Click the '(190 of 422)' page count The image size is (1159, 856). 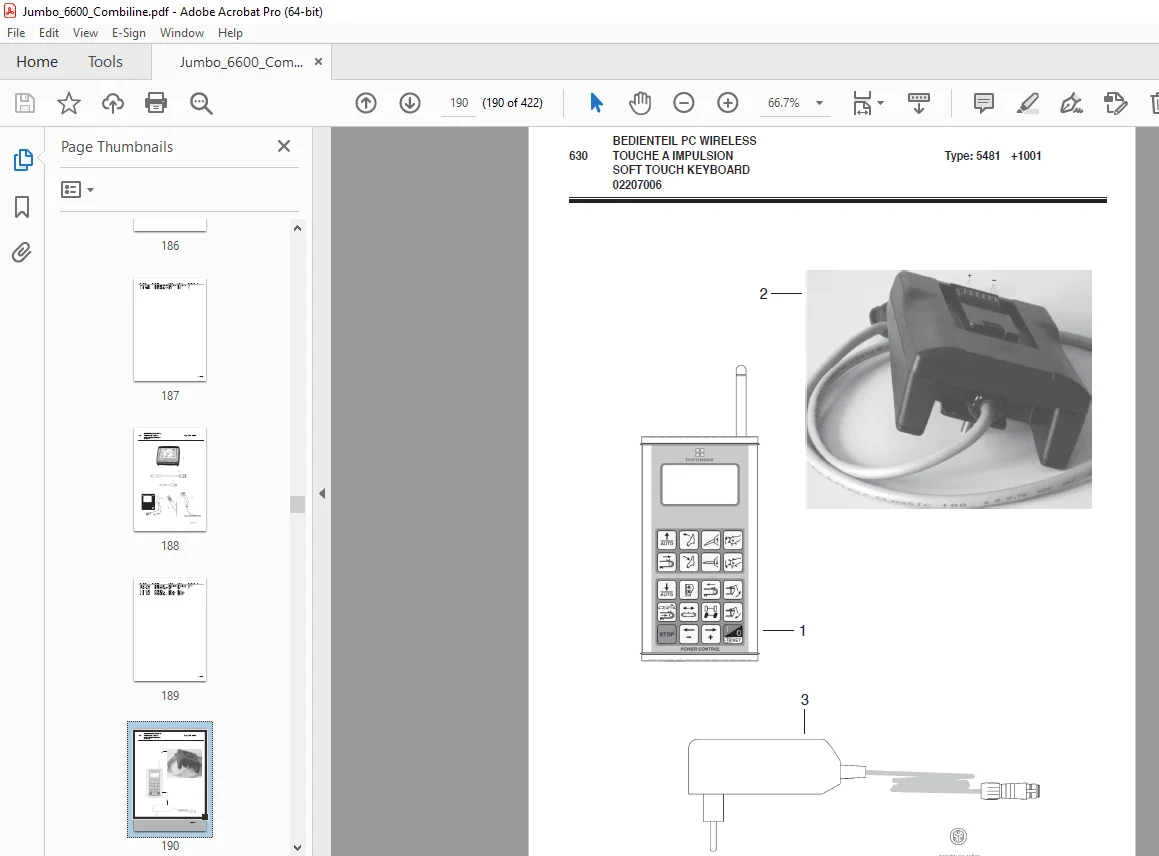click(512, 103)
